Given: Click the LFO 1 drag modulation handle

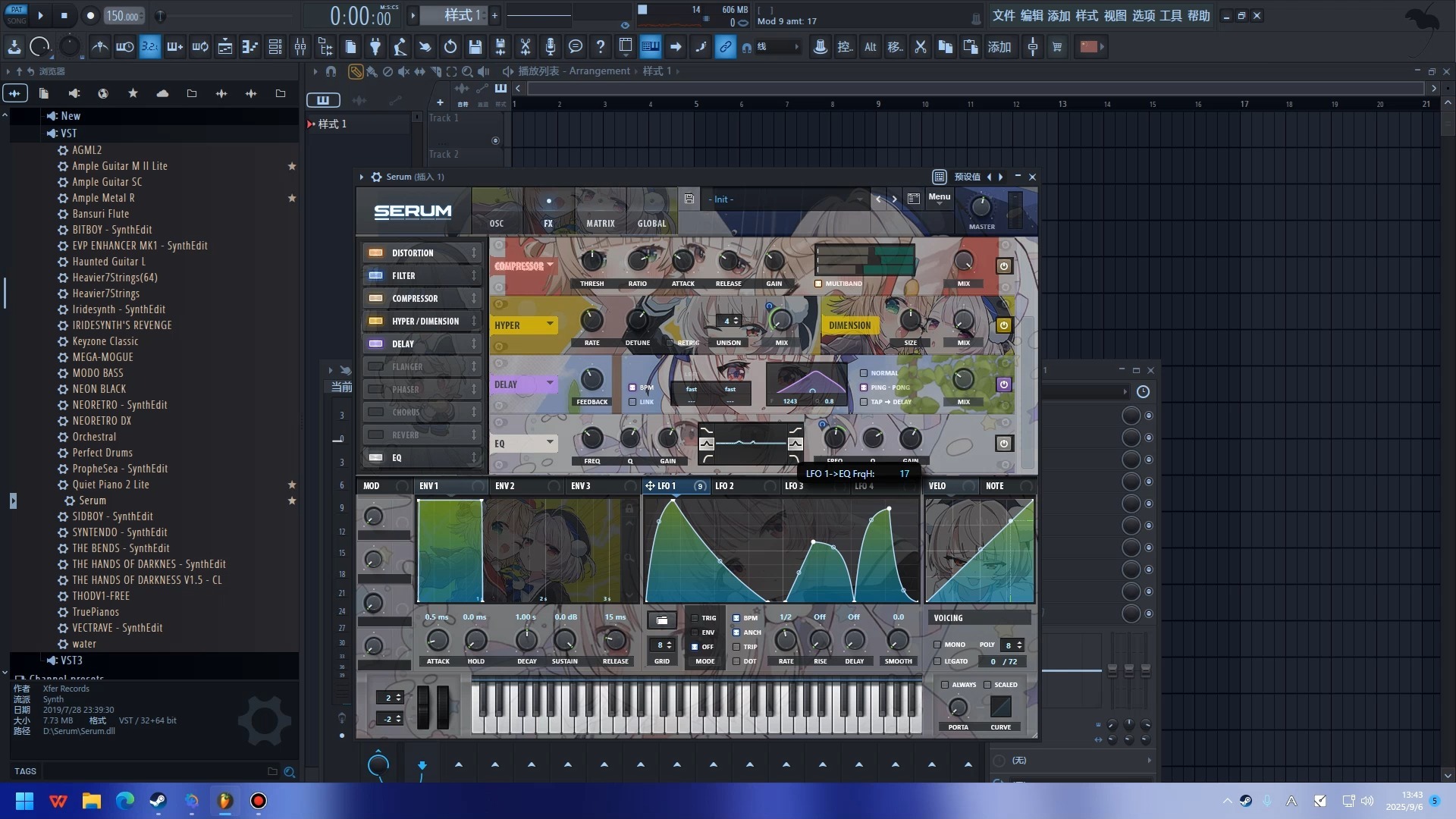Looking at the screenshot, I should [650, 486].
